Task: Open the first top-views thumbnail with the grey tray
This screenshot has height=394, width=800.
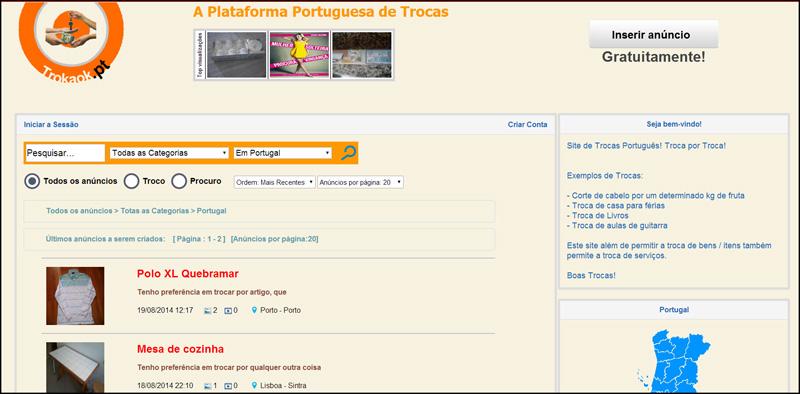Action: coord(236,55)
